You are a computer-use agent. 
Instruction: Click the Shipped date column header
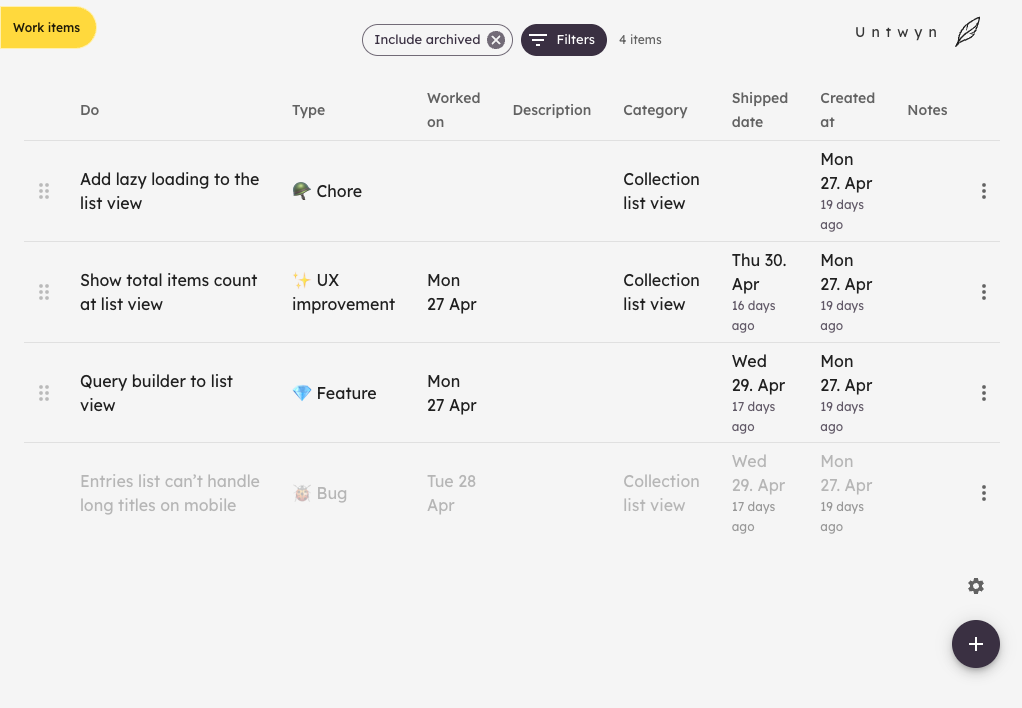coord(759,110)
